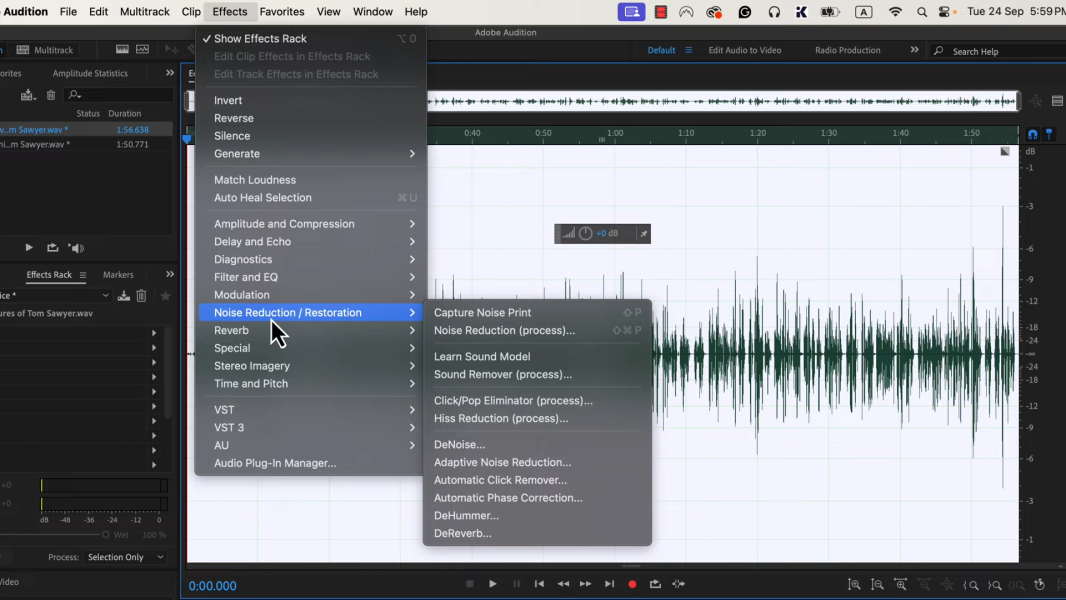This screenshot has width=1066, height=600.
Task: Click Loop playback icon in Files panel
Action: click(x=52, y=248)
